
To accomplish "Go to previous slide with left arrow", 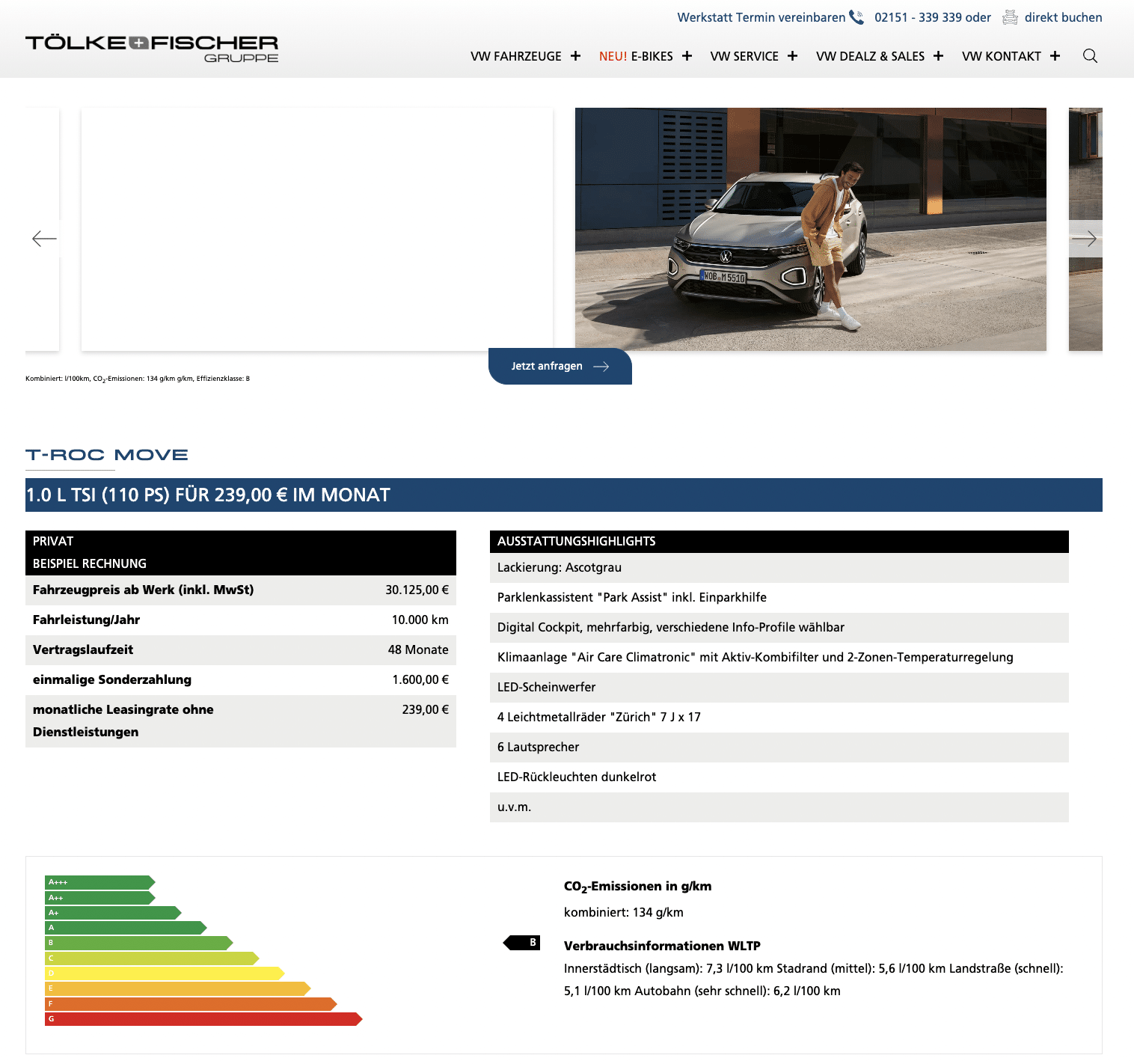I will pyautogui.click(x=44, y=239).
